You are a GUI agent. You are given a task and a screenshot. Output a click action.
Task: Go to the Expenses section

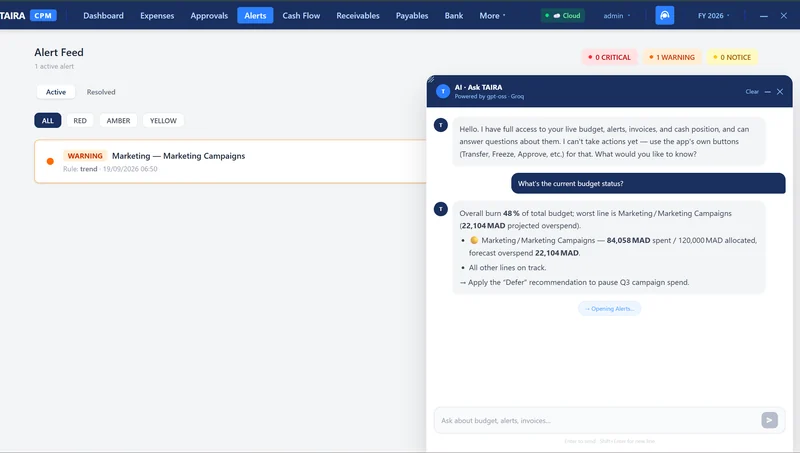pos(157,15)
